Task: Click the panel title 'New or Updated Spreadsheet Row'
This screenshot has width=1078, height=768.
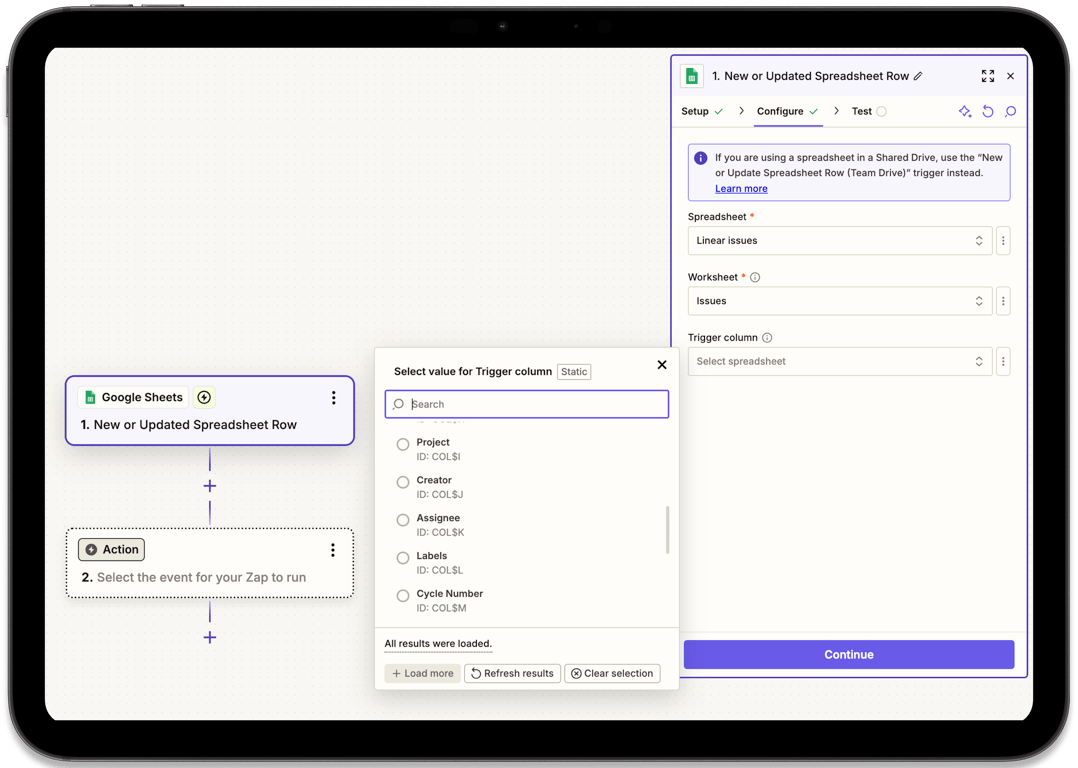Action: pos(817,76)
